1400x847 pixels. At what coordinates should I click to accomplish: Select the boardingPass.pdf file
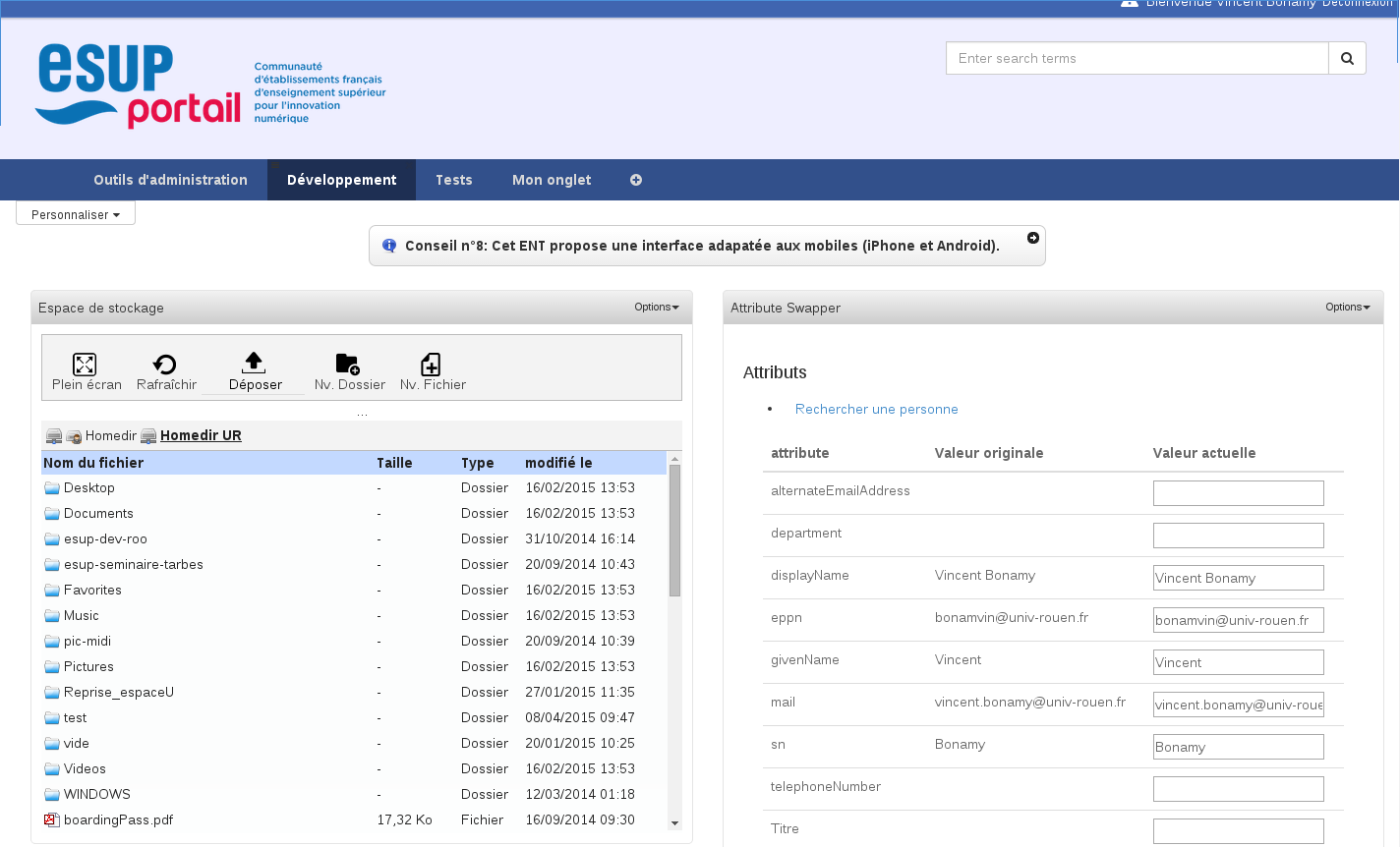pyautogui.click(x=118, y=819)
